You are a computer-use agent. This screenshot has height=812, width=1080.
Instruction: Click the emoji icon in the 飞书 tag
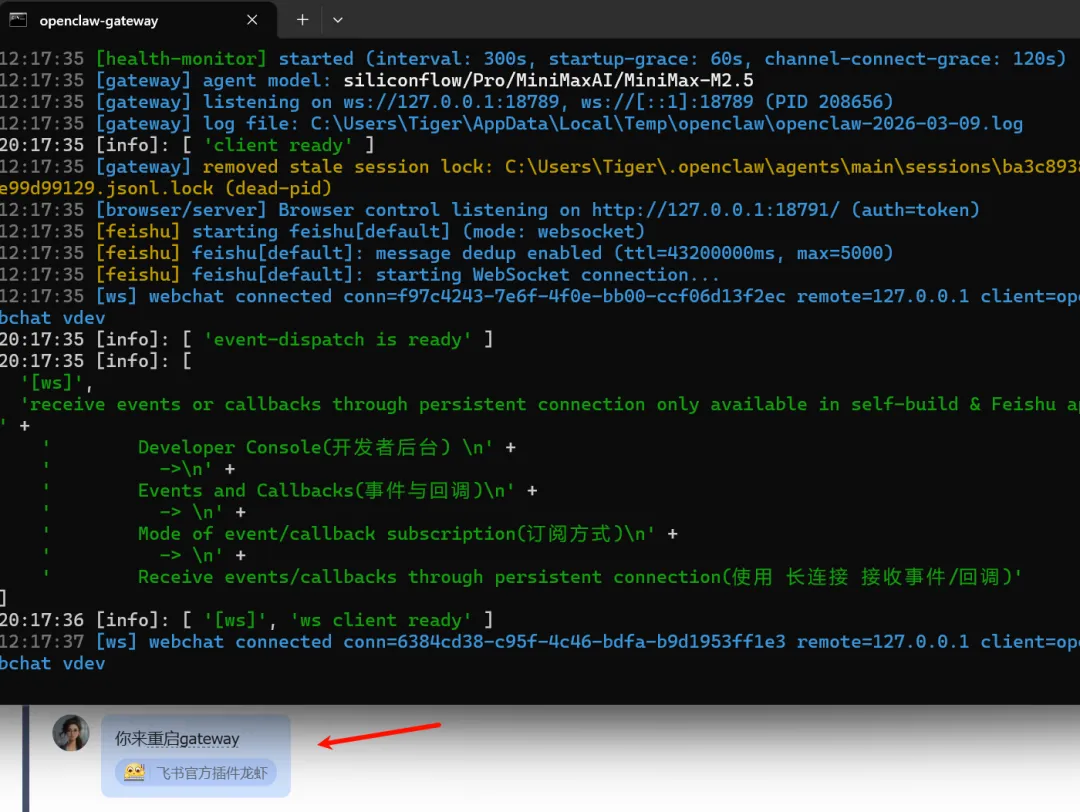134,773
